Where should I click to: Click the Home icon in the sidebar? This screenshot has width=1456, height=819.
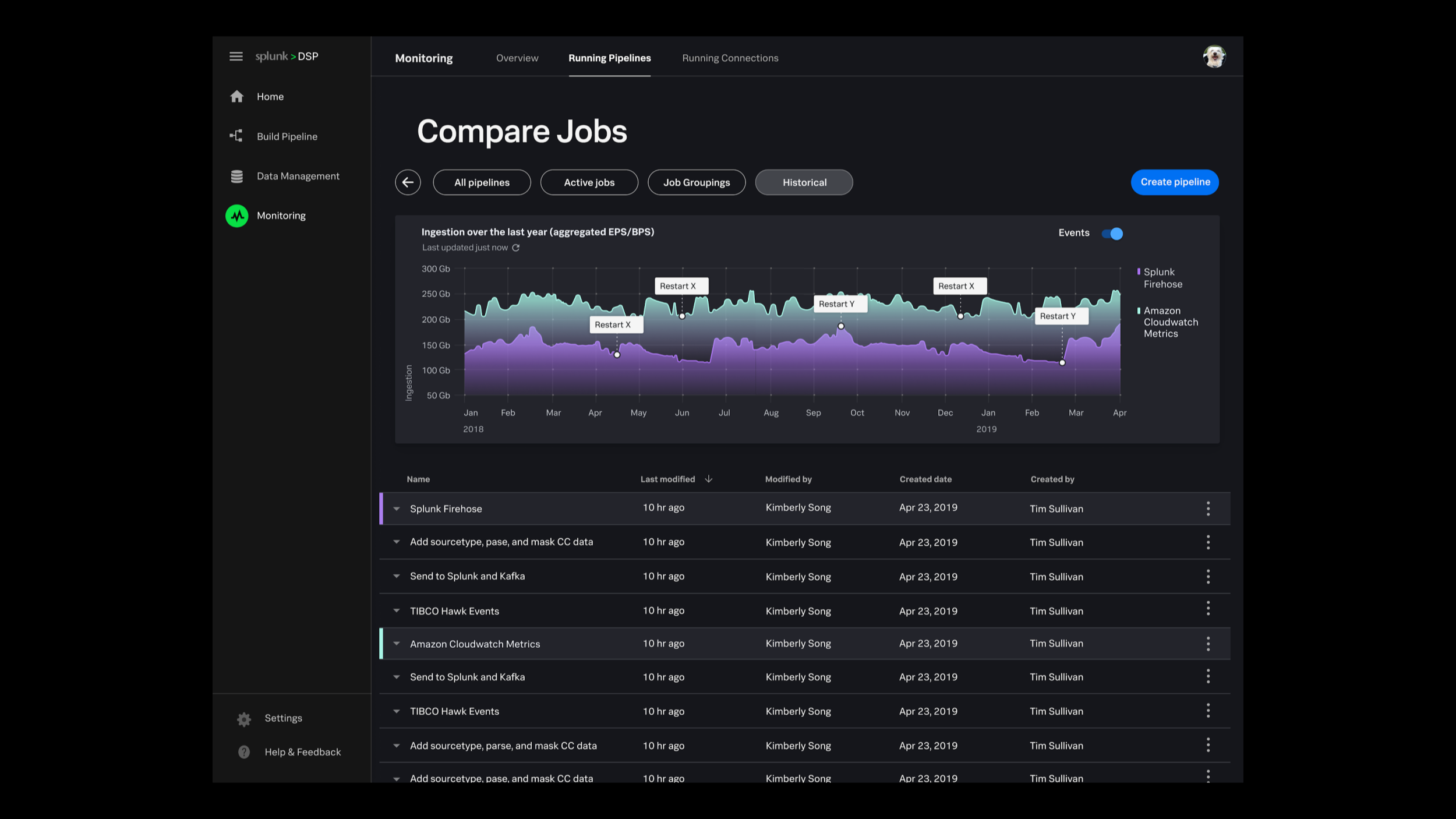tap(236, 97)
